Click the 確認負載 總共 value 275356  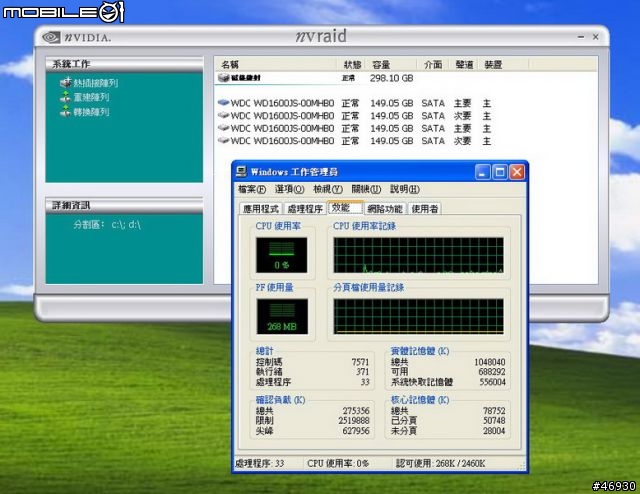356,411
